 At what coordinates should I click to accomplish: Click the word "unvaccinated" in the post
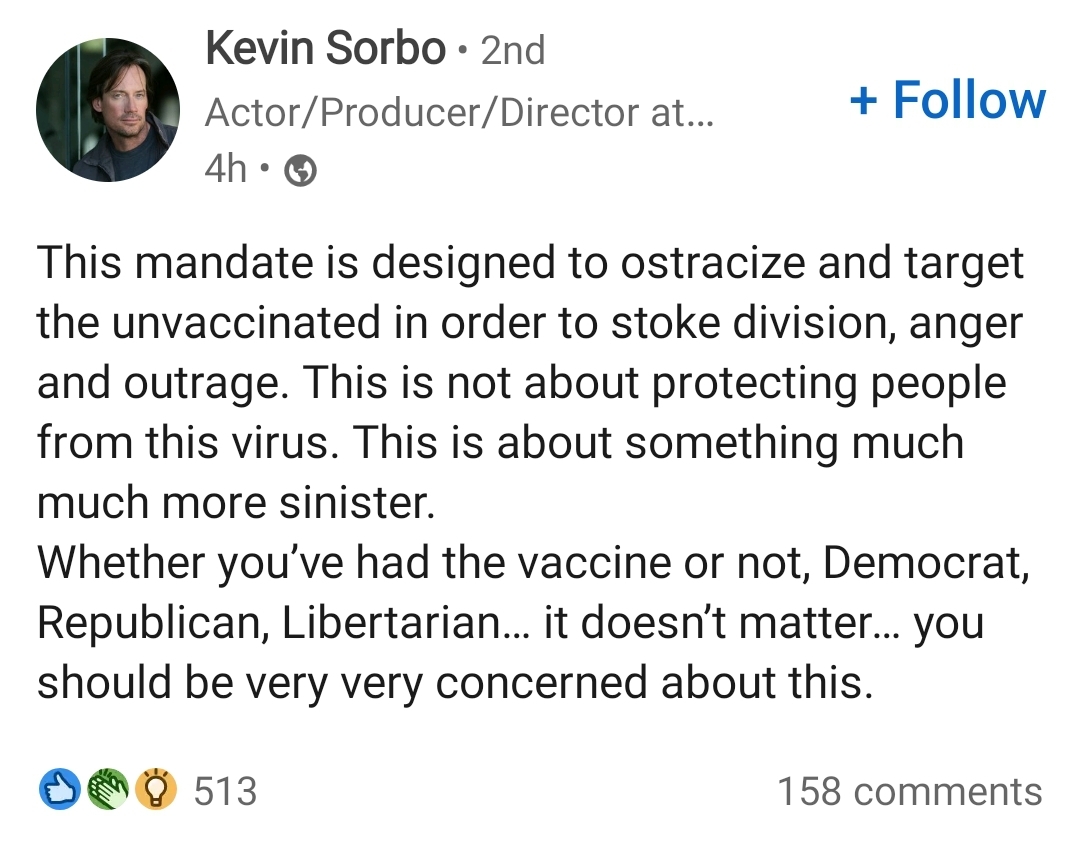[246, 322]
